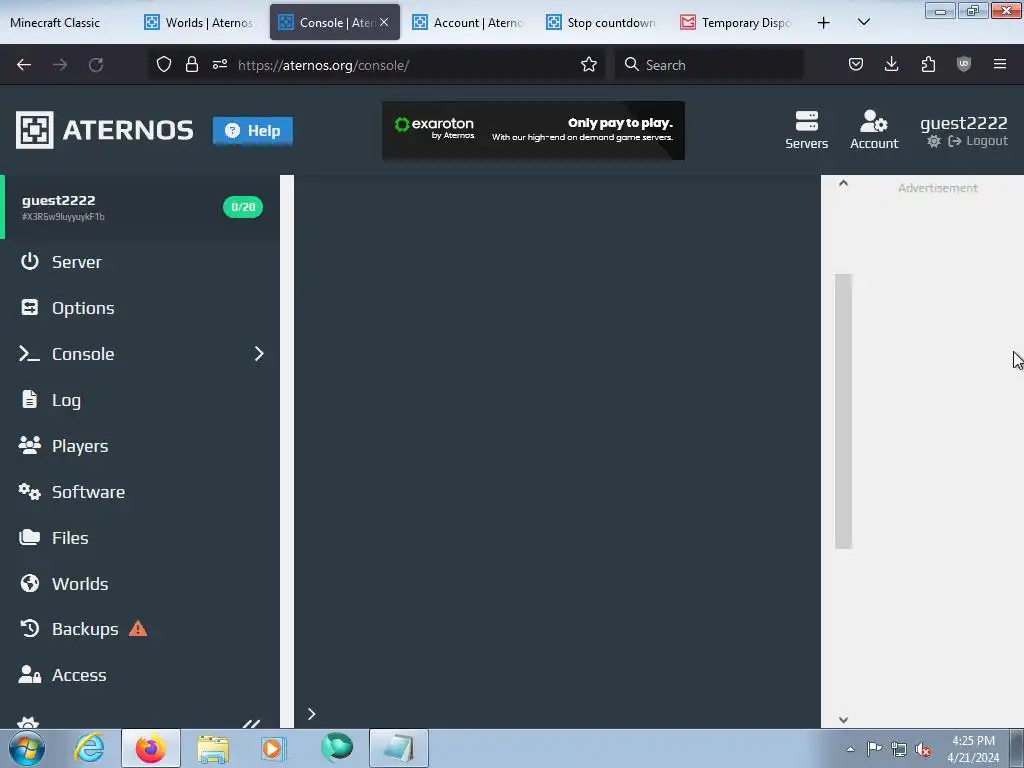
Task: Open the Pocket save icon
Action: (856, 64)
